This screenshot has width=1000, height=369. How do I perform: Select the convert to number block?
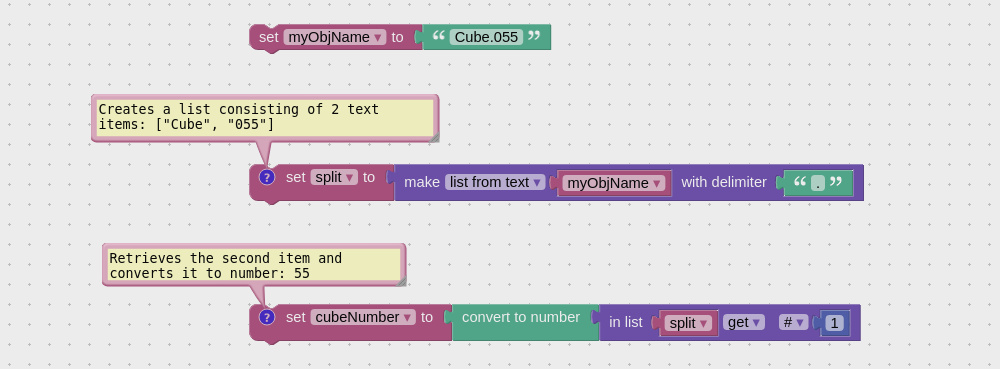click(520, 317)
